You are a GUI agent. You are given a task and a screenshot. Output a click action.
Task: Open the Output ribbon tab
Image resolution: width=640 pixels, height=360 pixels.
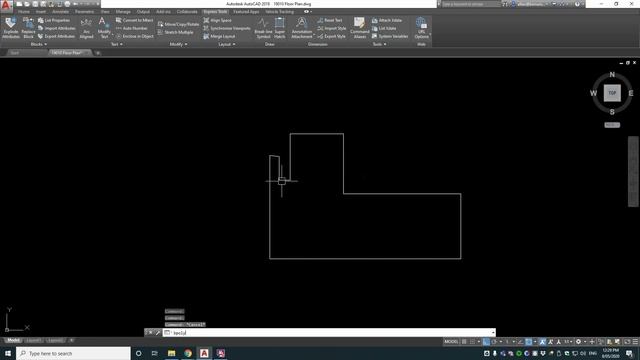click(143, 12)
